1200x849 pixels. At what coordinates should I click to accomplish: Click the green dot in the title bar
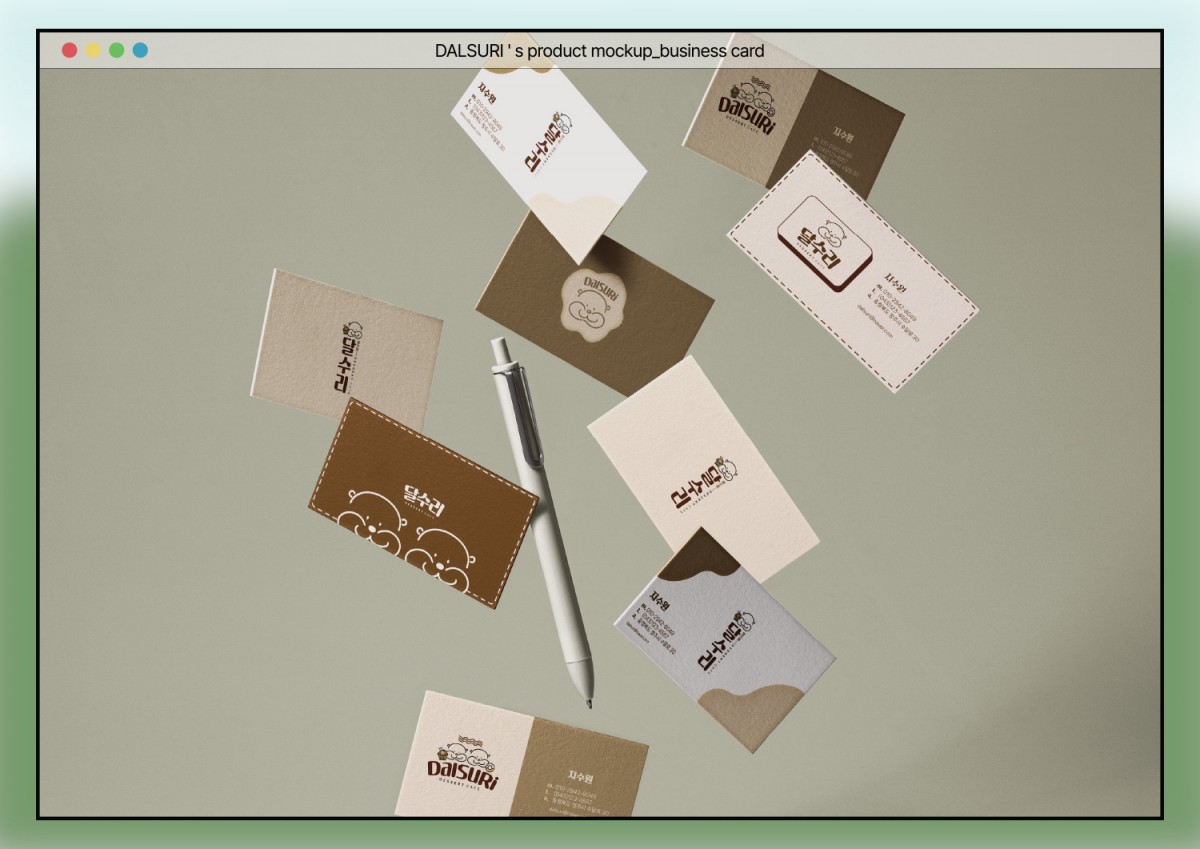[117, 50]
